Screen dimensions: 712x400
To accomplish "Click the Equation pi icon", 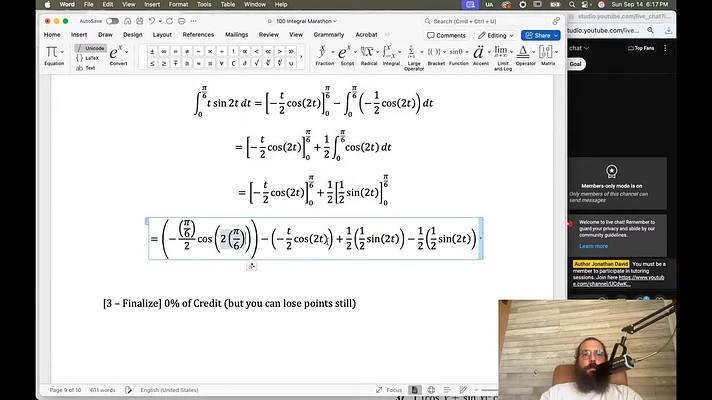I will click(x=52, y=52).
